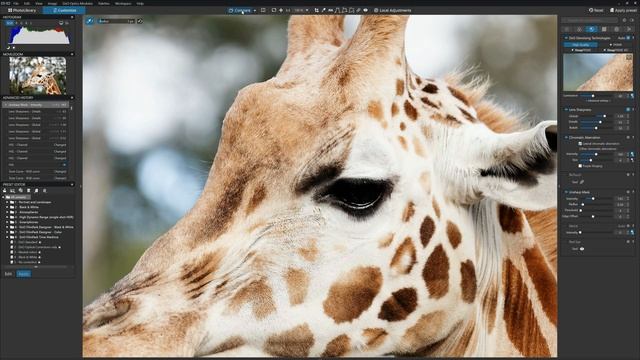Screen dimensions: 640x360
Task: Zoom the image to 1:1
Action: point(288,10)
